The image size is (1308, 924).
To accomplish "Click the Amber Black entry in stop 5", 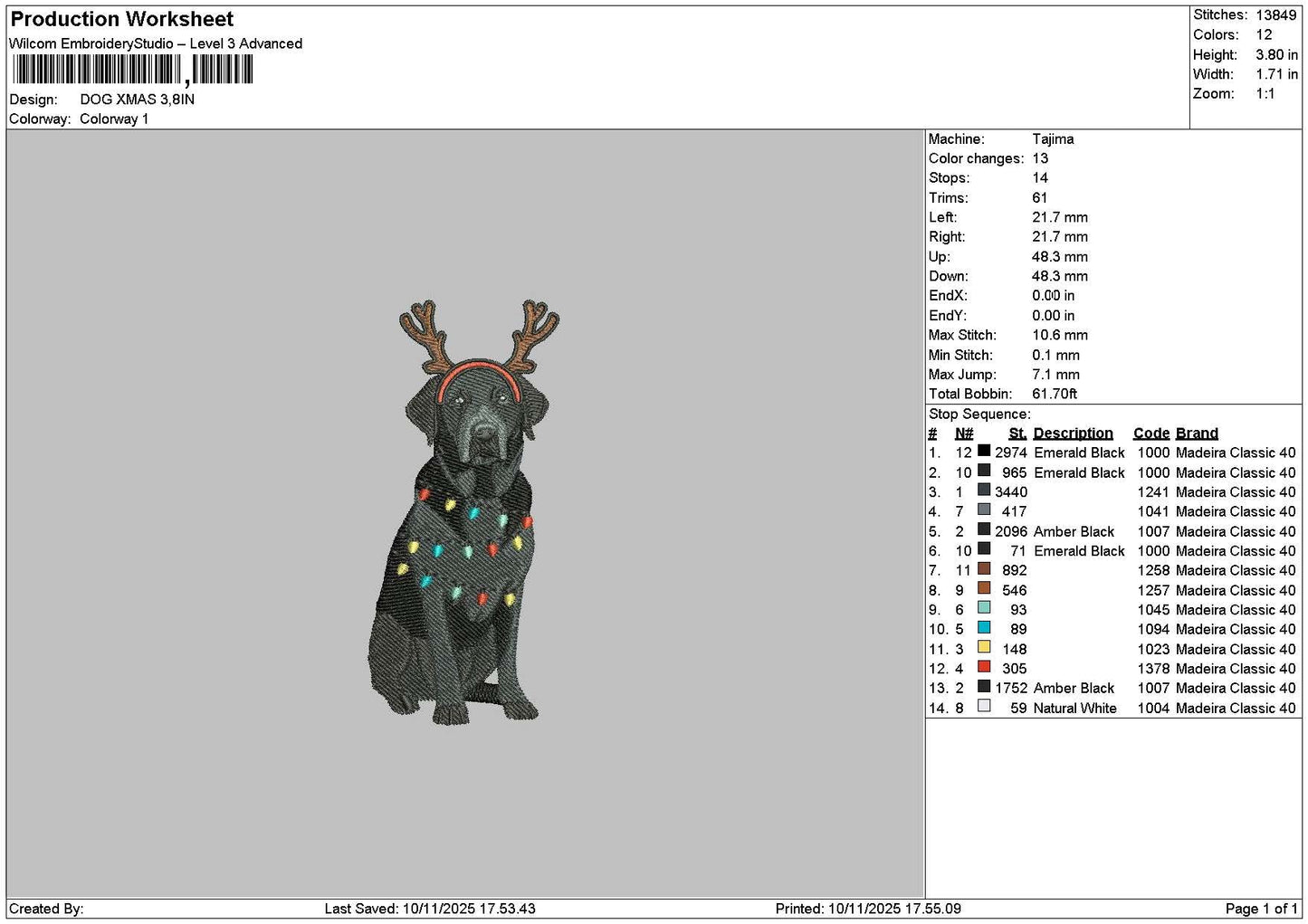I will 1074,531.
